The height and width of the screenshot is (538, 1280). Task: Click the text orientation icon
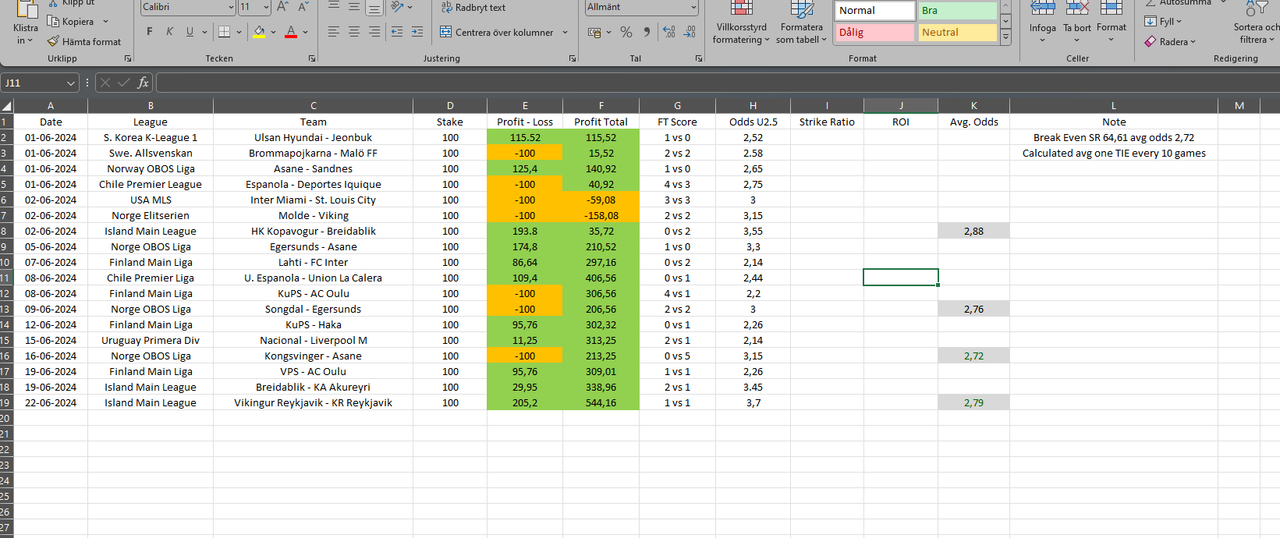(399, 7)
